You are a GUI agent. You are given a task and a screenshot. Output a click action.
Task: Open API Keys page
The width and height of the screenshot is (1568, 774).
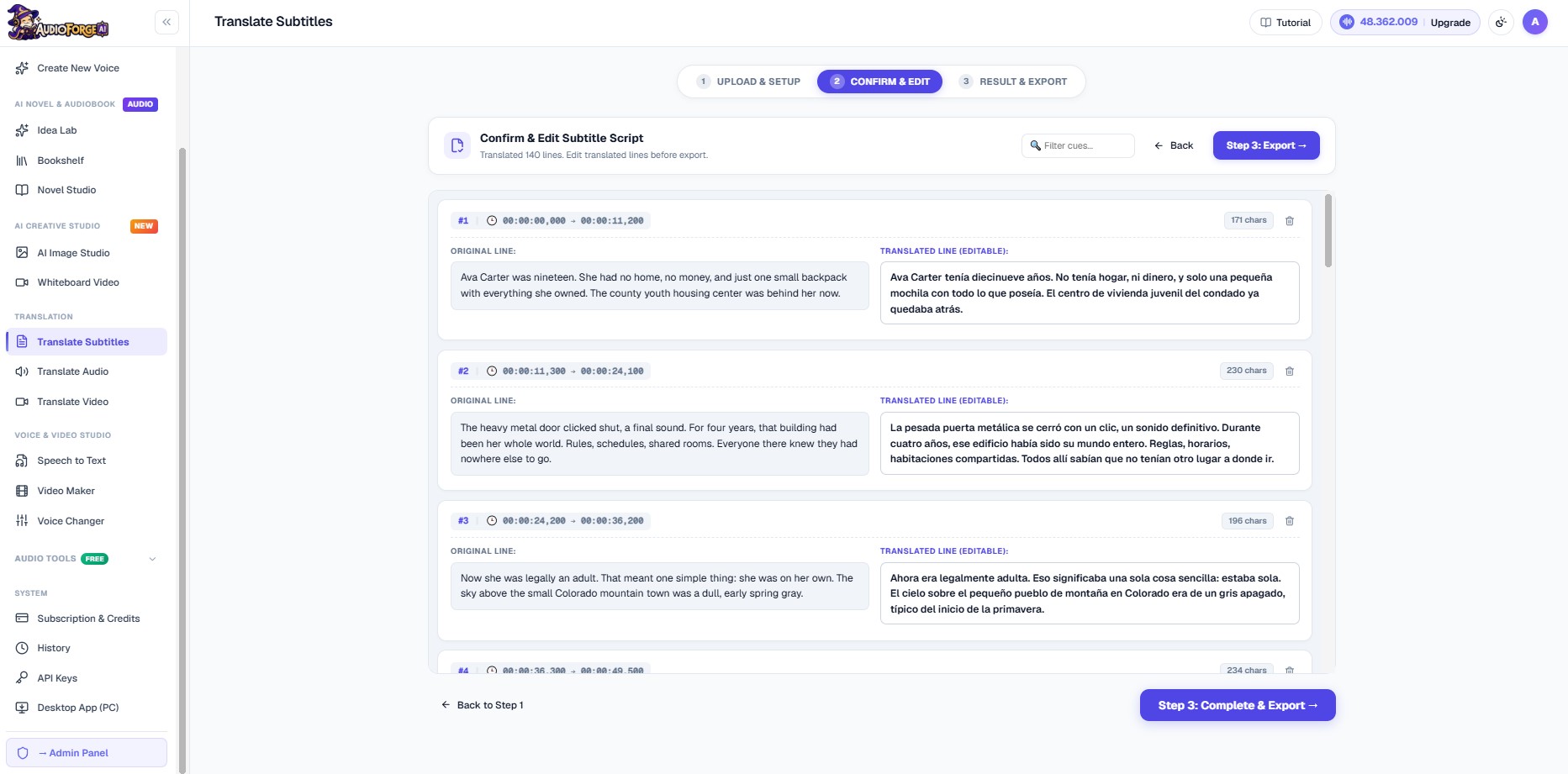(x=87, y=678)
